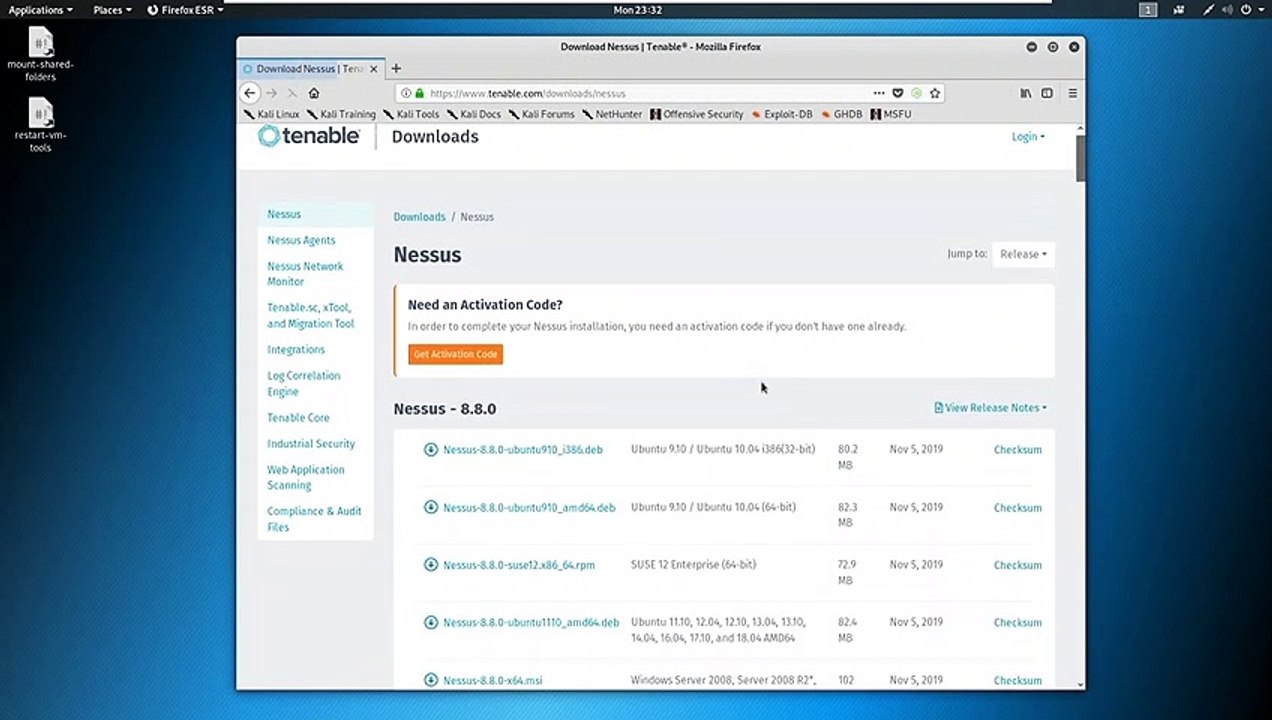The width and height of the screenshot is (1272, 720).
Task: Select Tenable Core in sidebar
Action: (x=298, y=418)
